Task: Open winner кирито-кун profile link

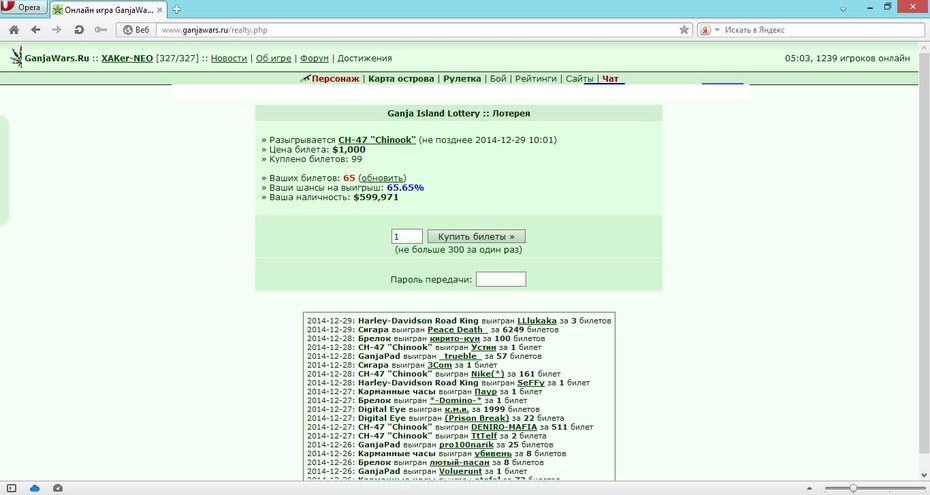Action: (x=454, y=338)
